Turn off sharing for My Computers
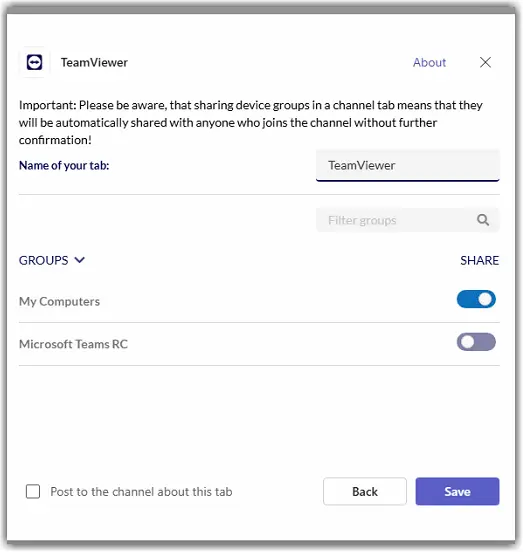 [x=476, y=299]
